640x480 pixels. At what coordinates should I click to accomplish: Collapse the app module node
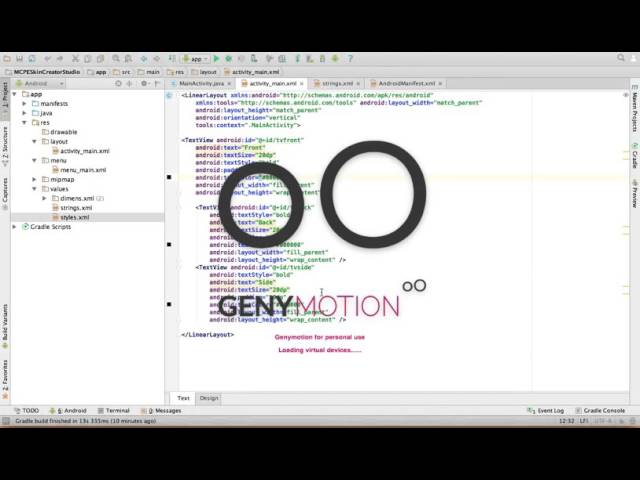pos(15,94)
